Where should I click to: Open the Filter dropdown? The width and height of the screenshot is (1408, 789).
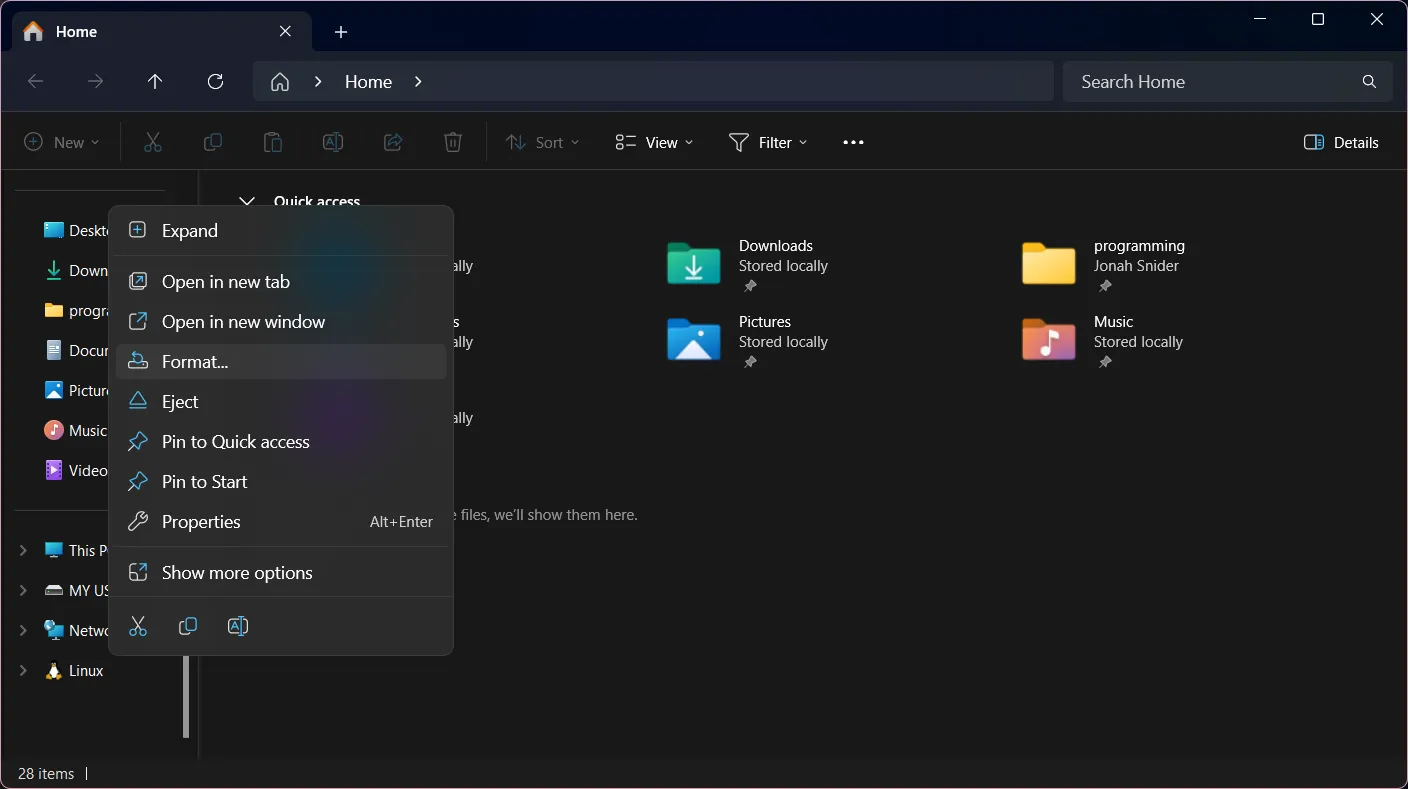768,142
